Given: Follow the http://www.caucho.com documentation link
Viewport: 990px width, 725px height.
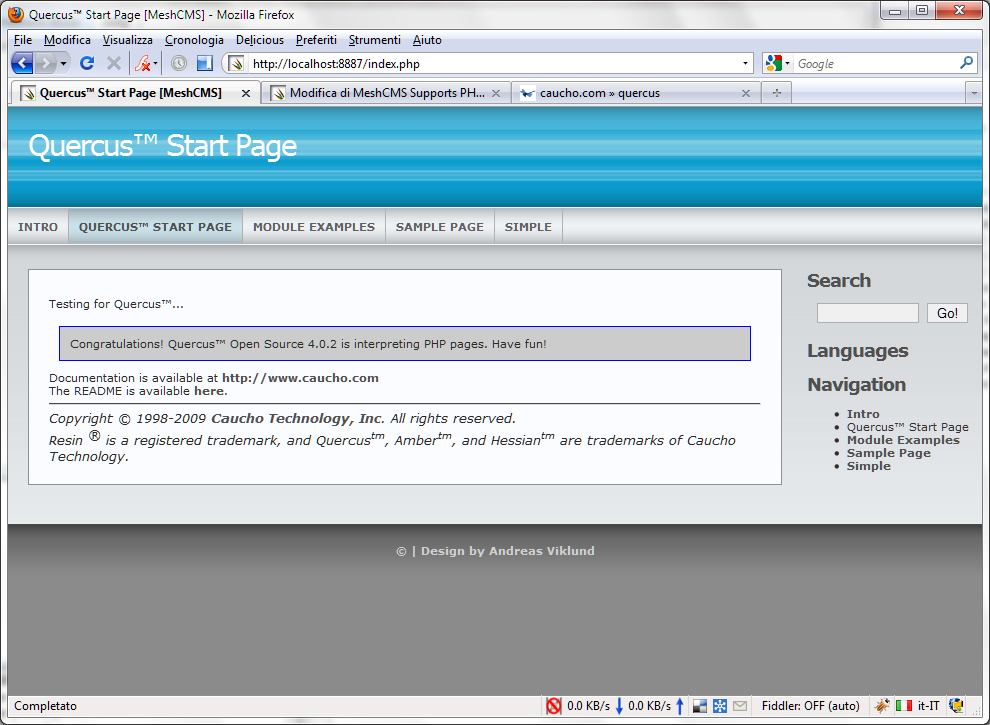Looking at the screenshot, I should coord(300,378).
